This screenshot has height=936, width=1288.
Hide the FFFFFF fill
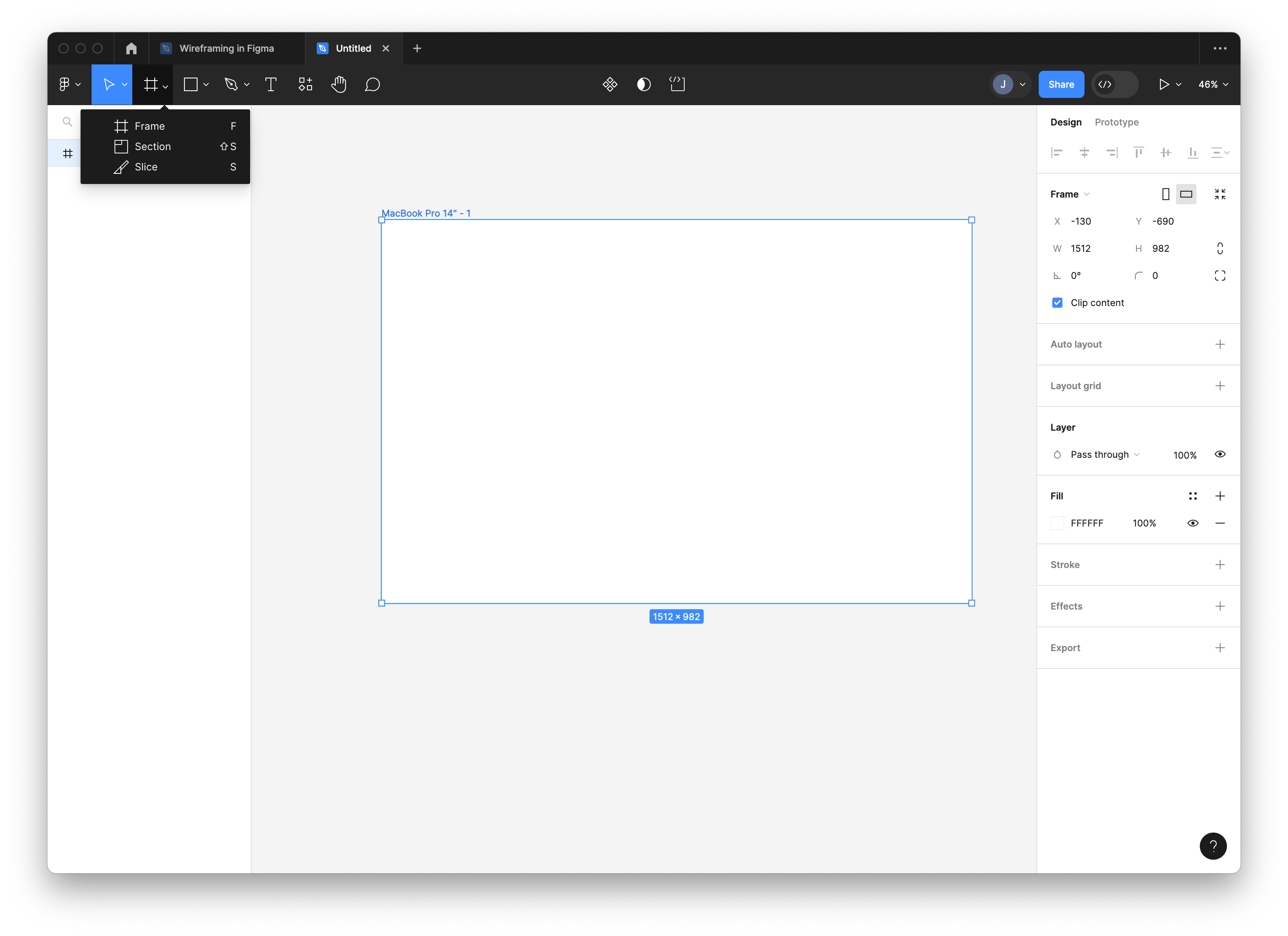click(1193, 523)
